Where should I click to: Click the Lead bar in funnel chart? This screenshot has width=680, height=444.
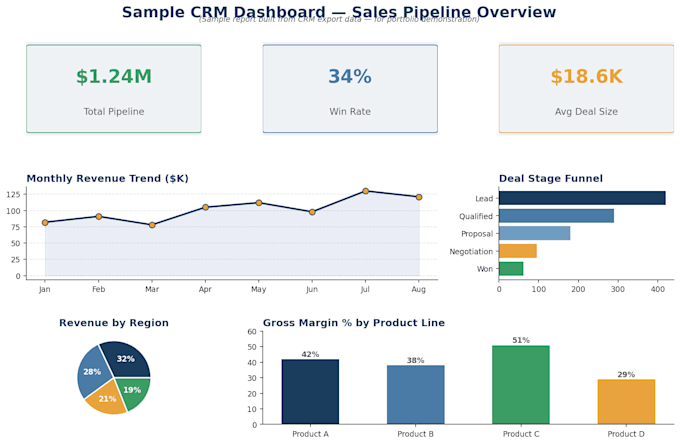(x=582, y=198)
